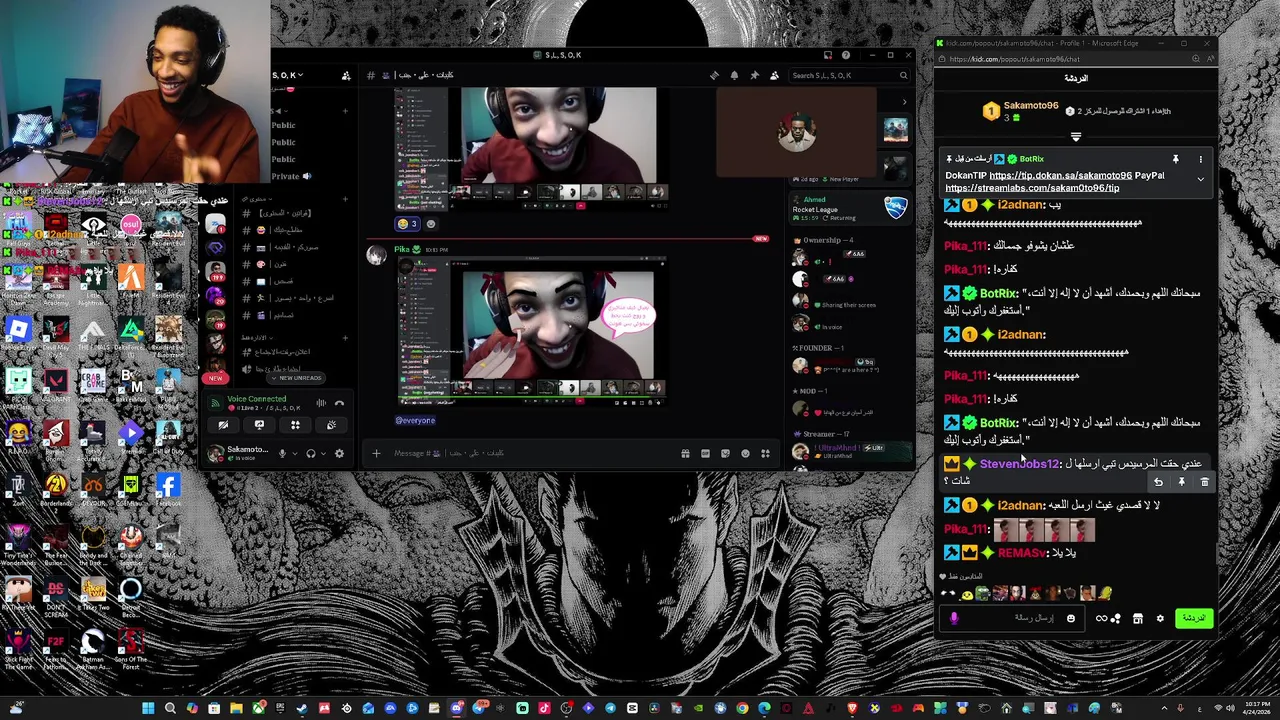Add reaction next to the laughing emoji
Screen dimensions: 1280x720
[x=431, y=224]
